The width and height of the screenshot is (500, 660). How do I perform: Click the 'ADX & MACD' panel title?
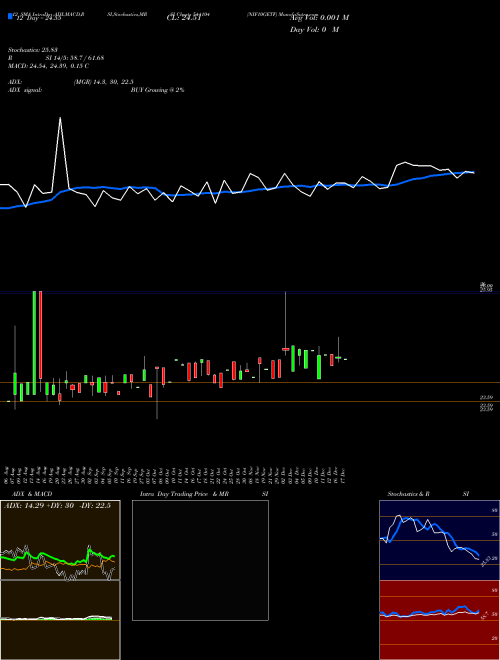(x=32, y=494)
